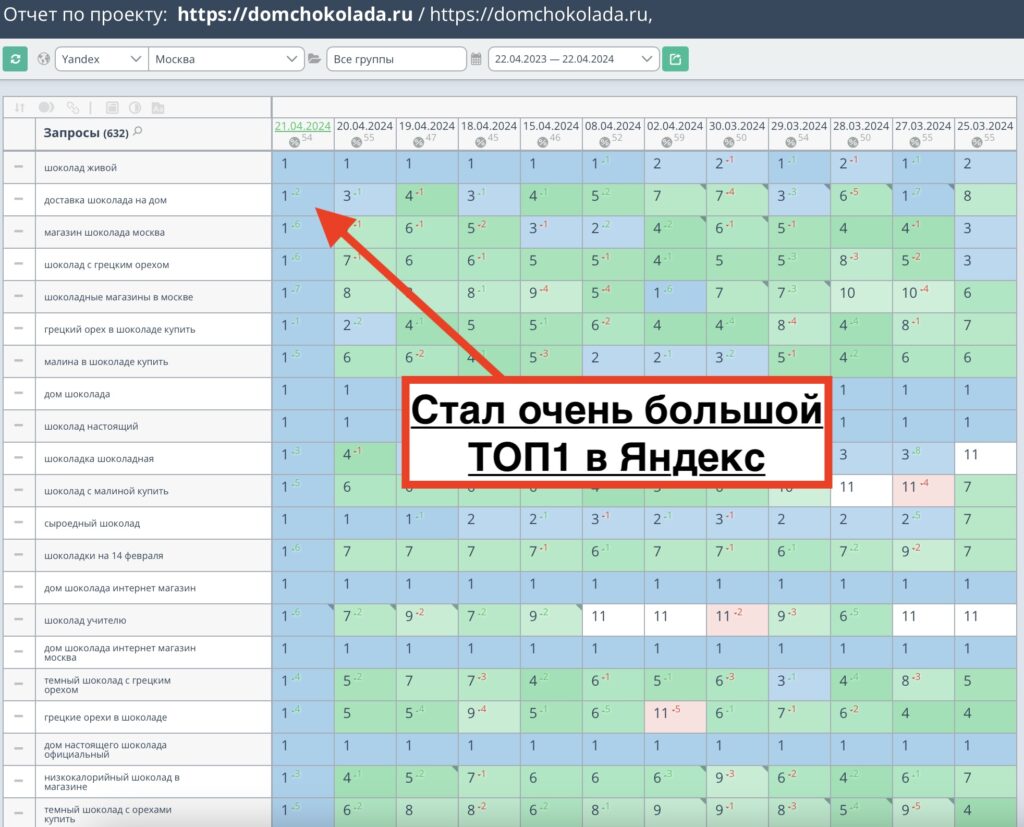The width and height of the screenshot is (1024, 827).
Task: Click the image icon in table toolbar
Action: point(158,108)
